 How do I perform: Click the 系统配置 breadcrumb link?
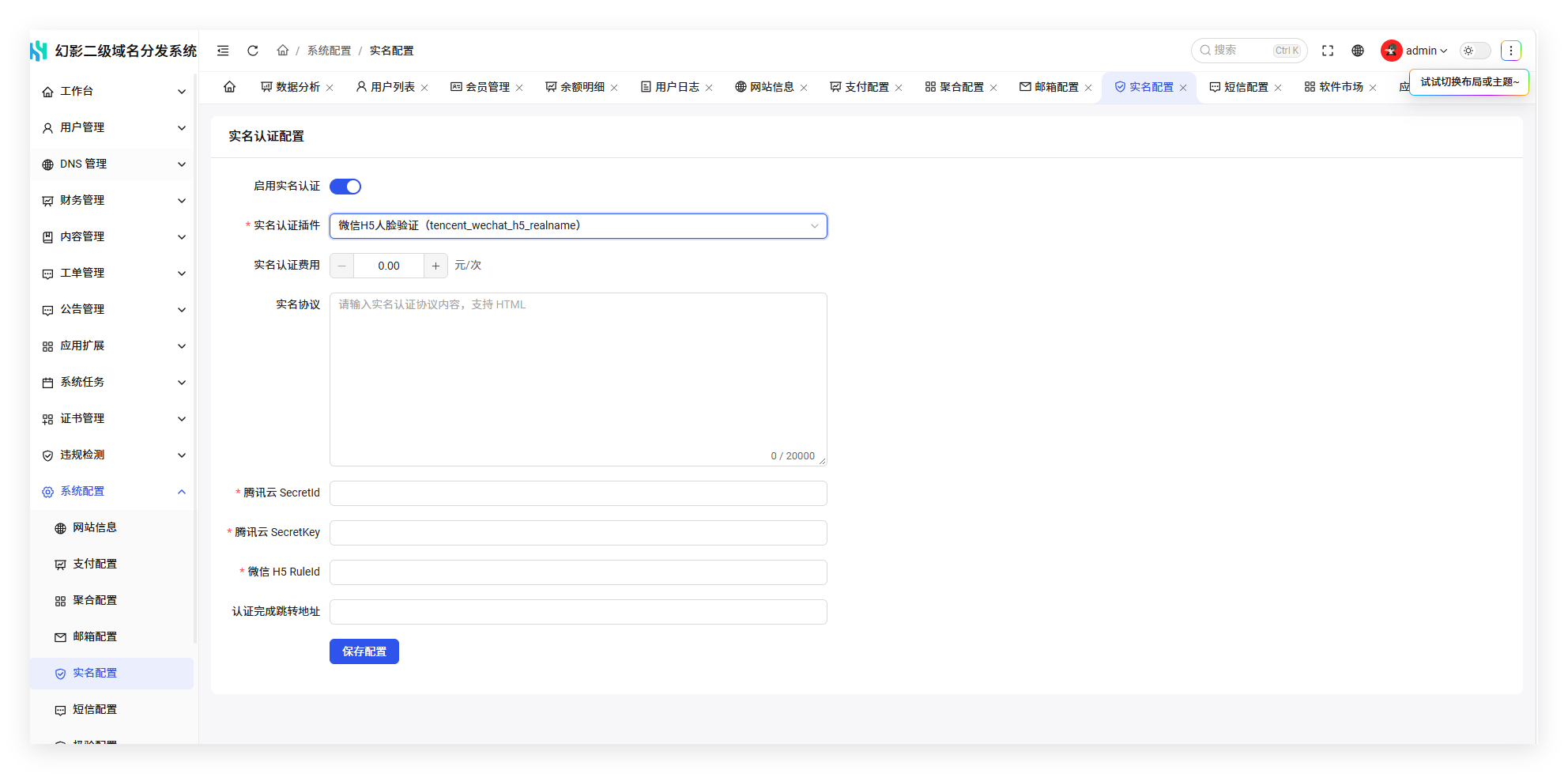point(329,51)
